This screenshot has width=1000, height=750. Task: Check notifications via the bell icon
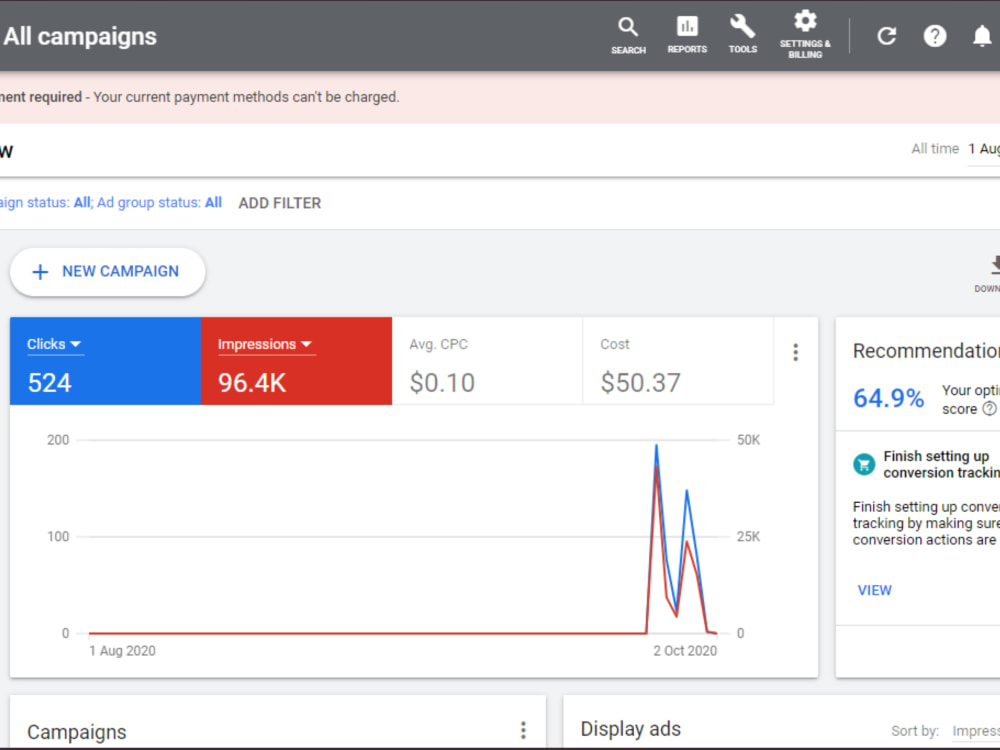click(x=982, y=36)
